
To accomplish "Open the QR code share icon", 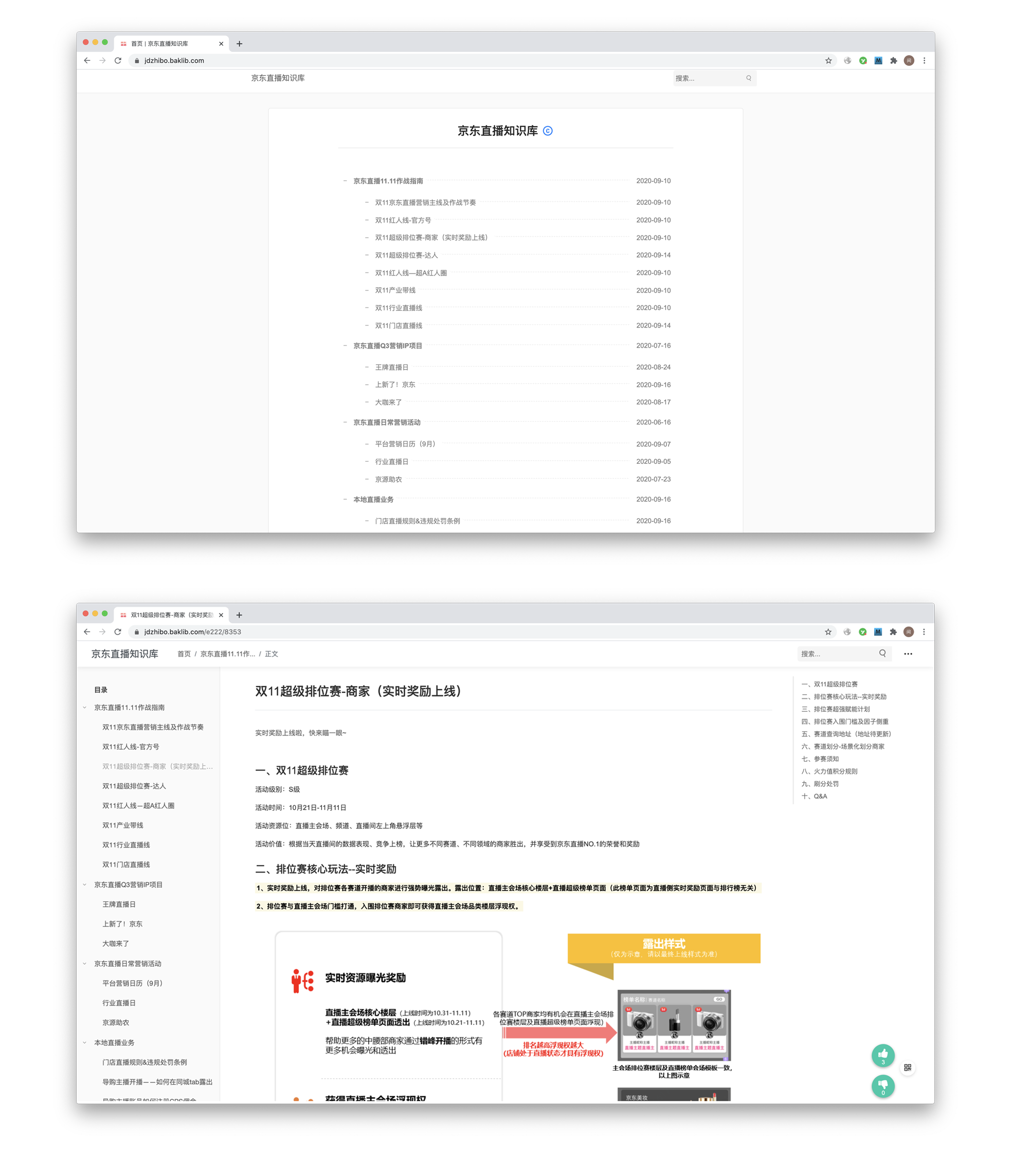I will 907,1068.
